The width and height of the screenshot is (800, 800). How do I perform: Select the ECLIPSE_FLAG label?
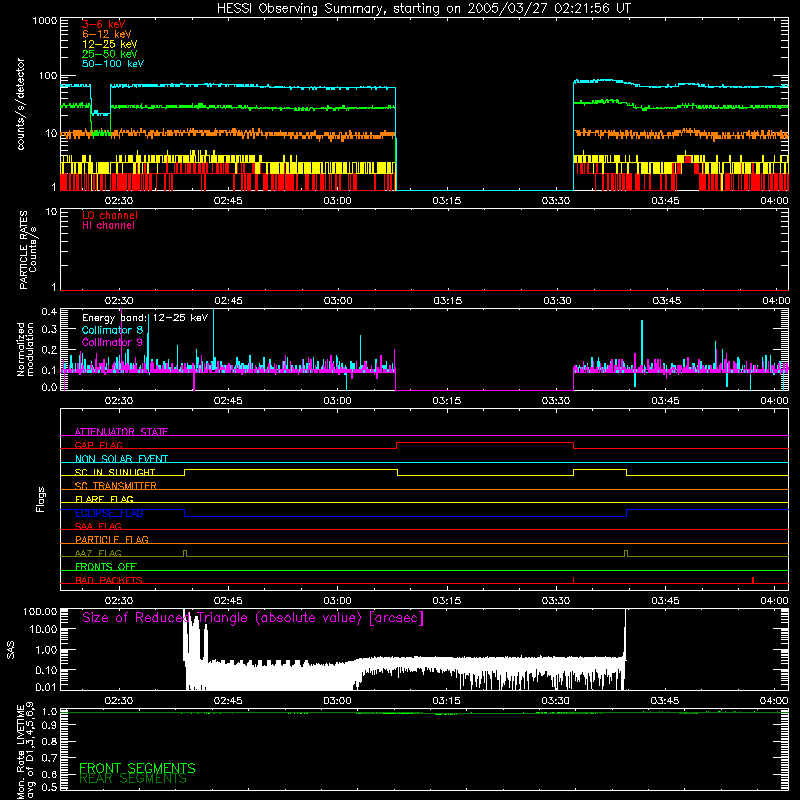(x=109, y=513)
